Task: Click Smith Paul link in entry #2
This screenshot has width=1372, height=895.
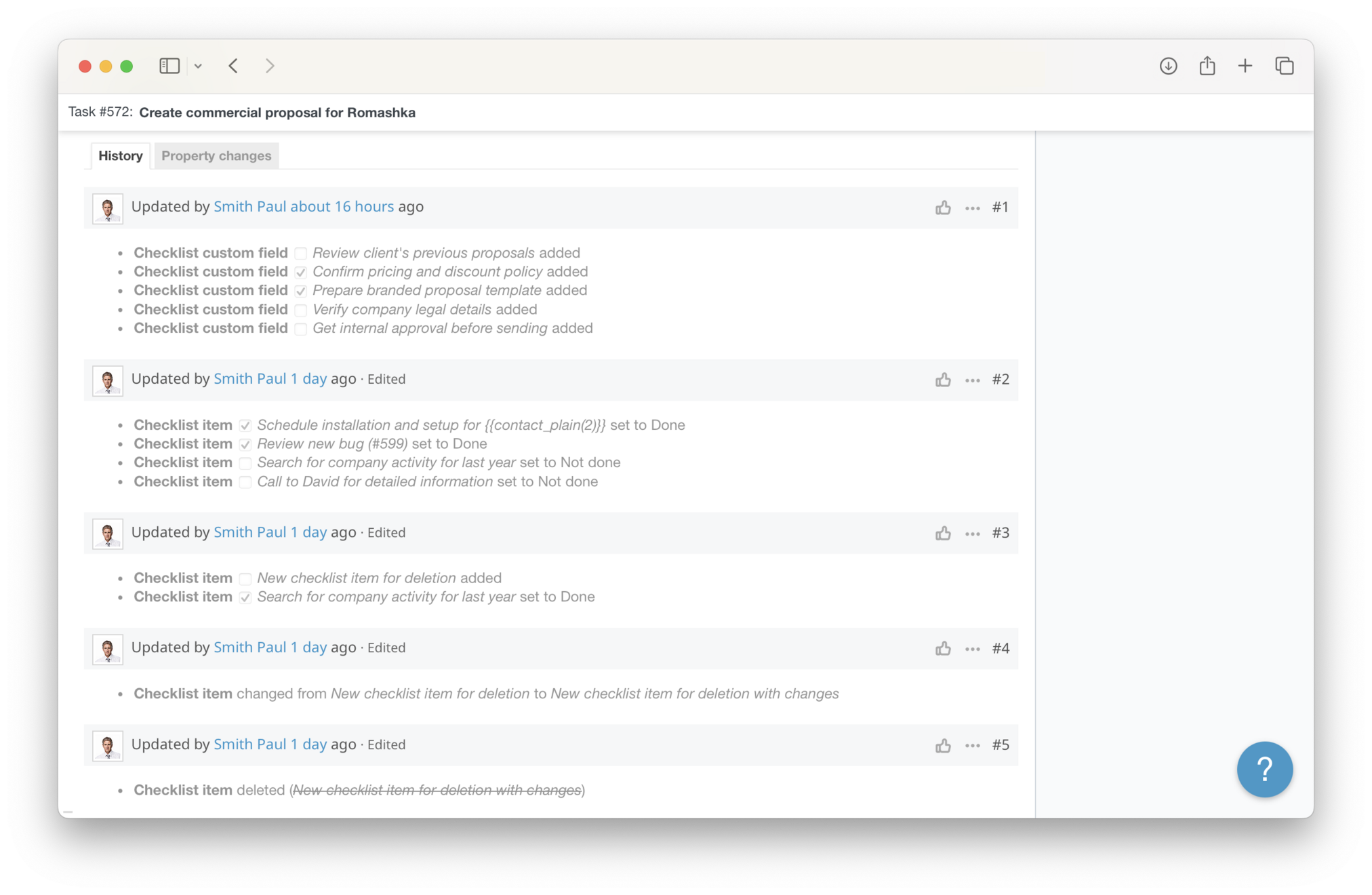Action: [249, 379]
